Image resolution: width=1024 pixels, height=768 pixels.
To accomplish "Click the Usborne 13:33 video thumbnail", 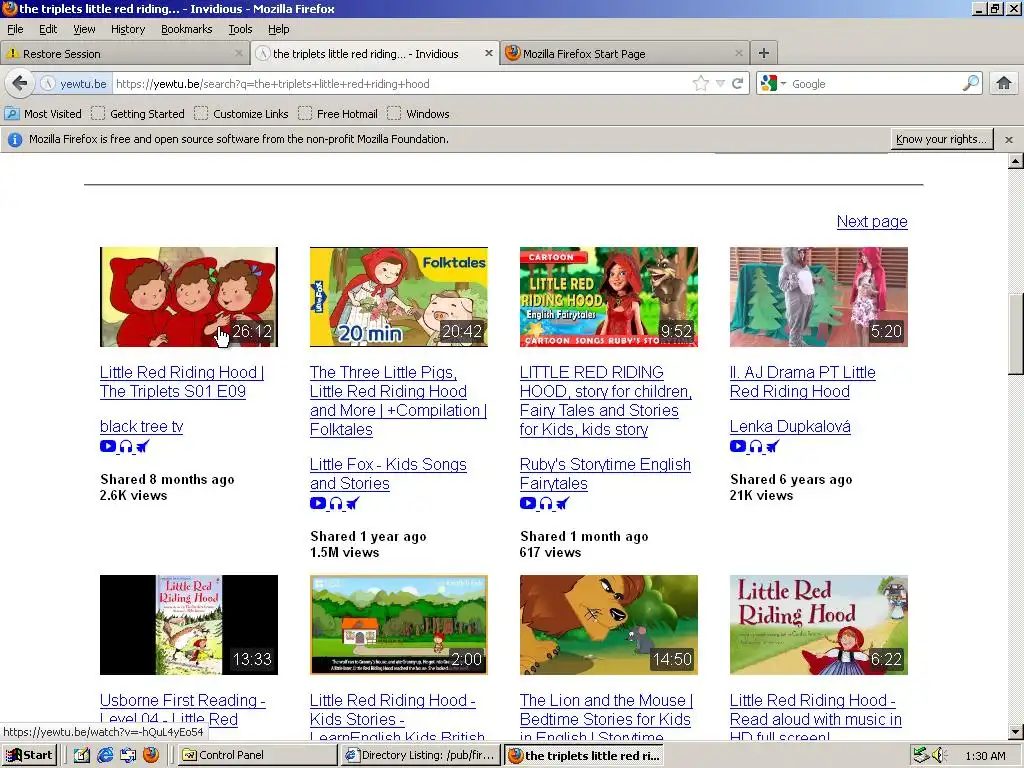I will pyautogui.click(x=189, y=624).
